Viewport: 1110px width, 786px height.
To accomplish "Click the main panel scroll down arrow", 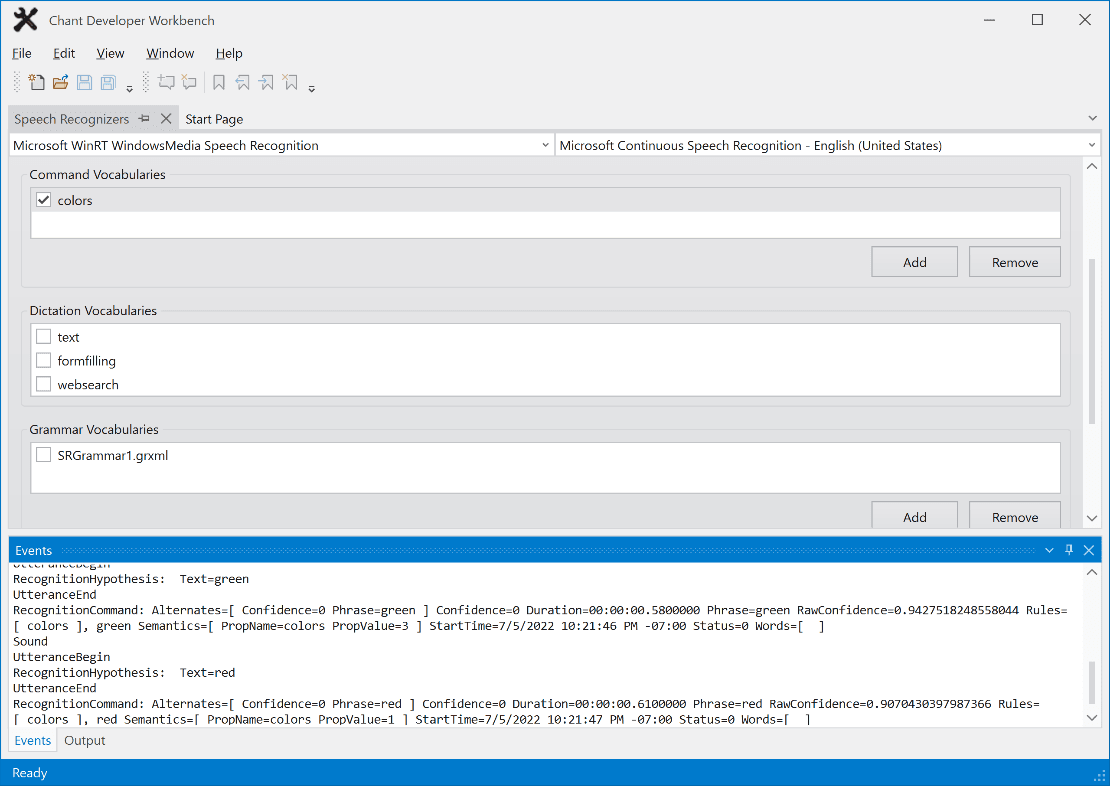I will coord(1092,518).
